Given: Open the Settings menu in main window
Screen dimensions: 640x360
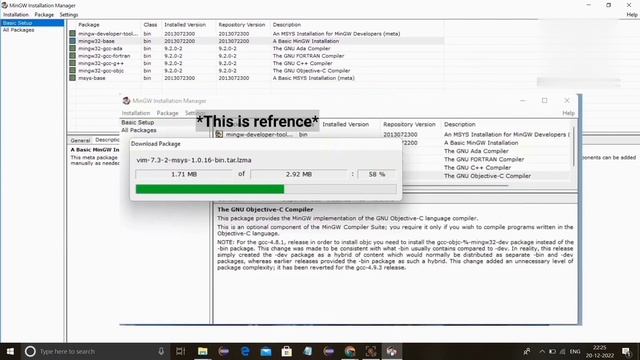Looking at the screenshot, I should [x=69, y=15].
